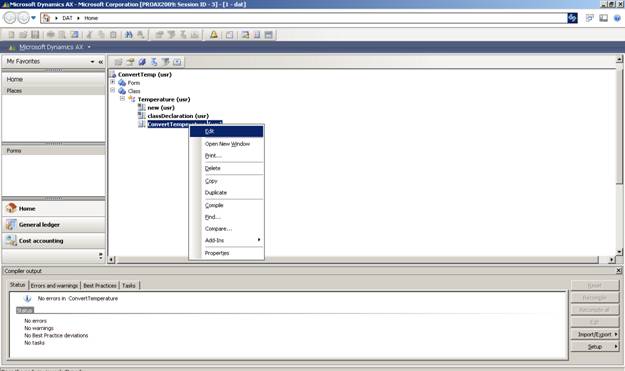Click the Import/Export button
Viewport: 625px width, 371px height.
pyautogui.click(x=595, y=334)
